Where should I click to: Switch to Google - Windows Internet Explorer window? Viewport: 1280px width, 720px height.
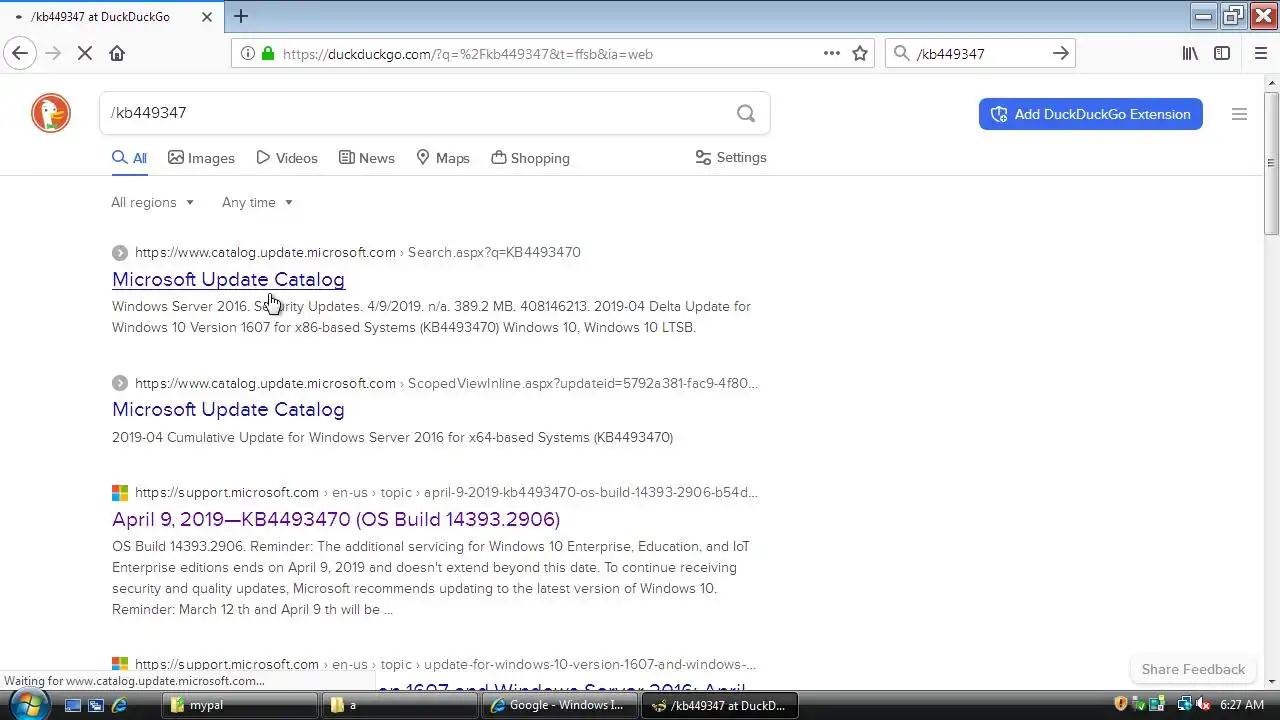[x=559, y=705]
